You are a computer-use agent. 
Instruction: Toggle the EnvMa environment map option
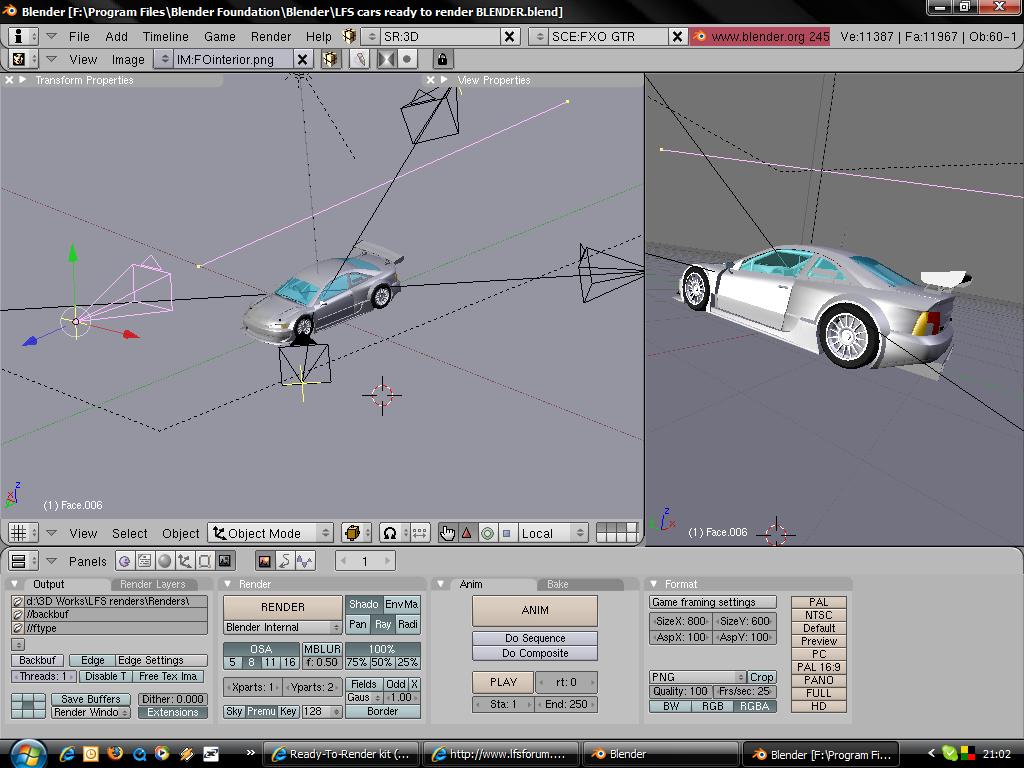coord(402,605)
